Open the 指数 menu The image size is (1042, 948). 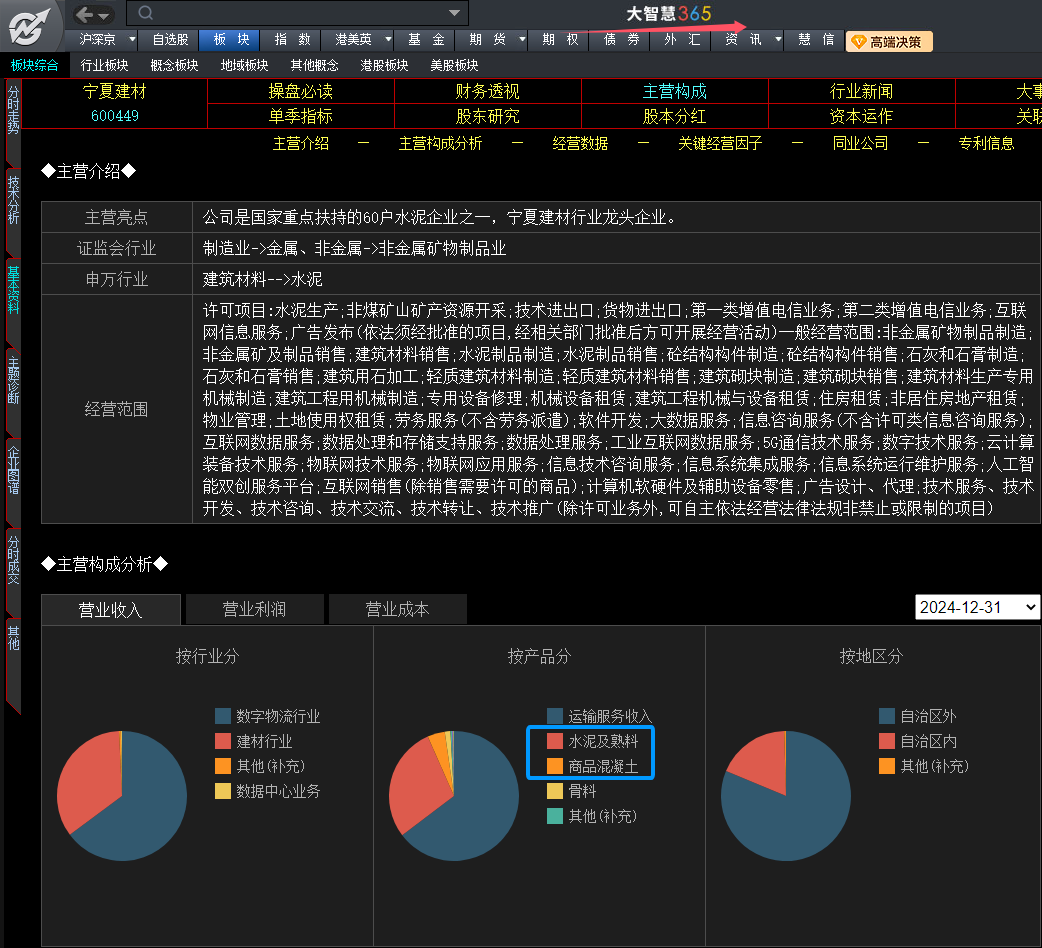[292, 40]
